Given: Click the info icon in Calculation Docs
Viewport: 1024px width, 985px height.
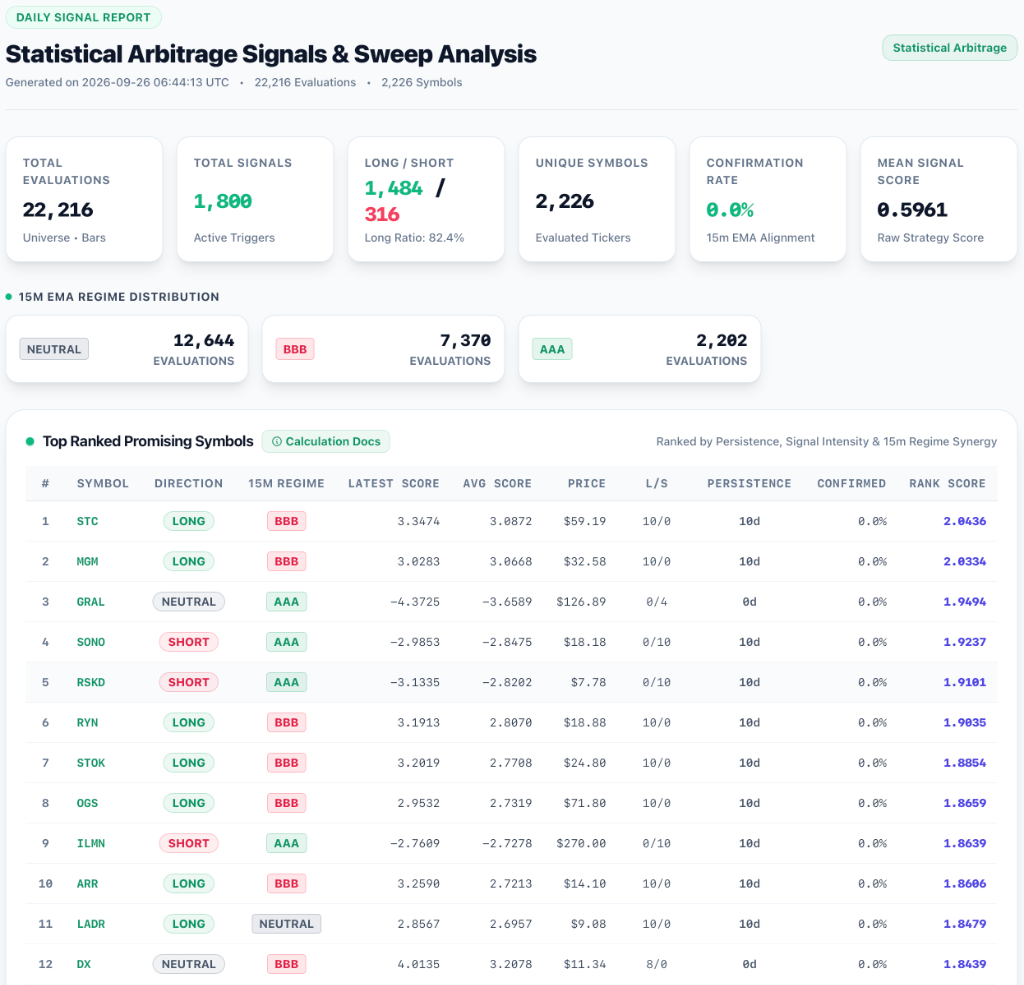Looking at the screenshot, I should pos(277,442).
